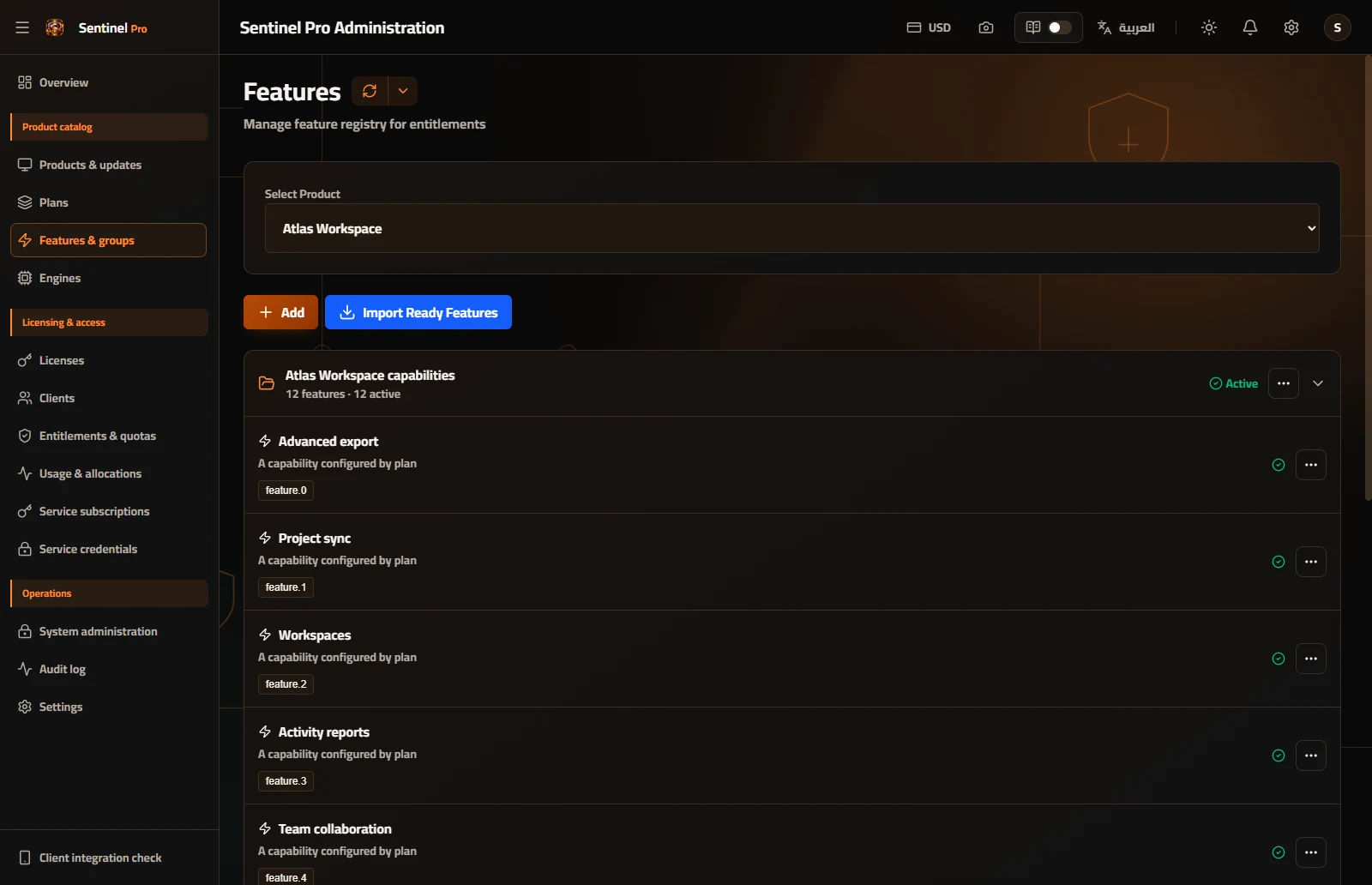Toggle Workspaces active status check
1372x885 pixels.
[1279, 659]
